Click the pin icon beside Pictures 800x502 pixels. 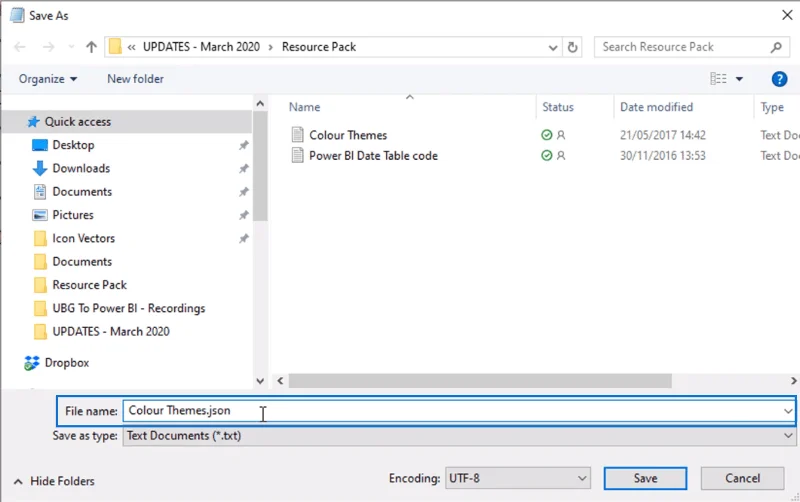(244, 215)
